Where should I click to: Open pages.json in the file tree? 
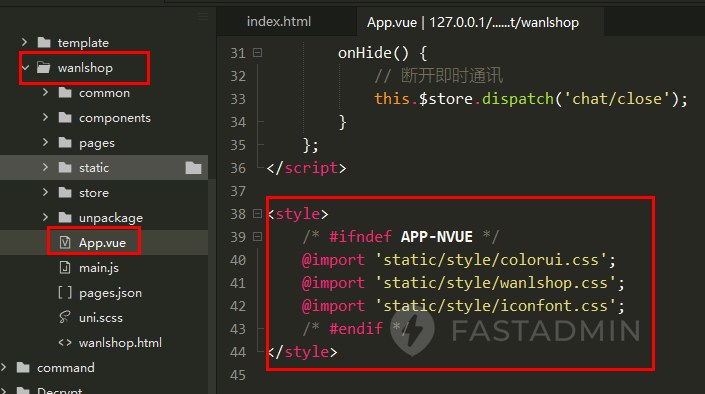(x=111, y=293)
